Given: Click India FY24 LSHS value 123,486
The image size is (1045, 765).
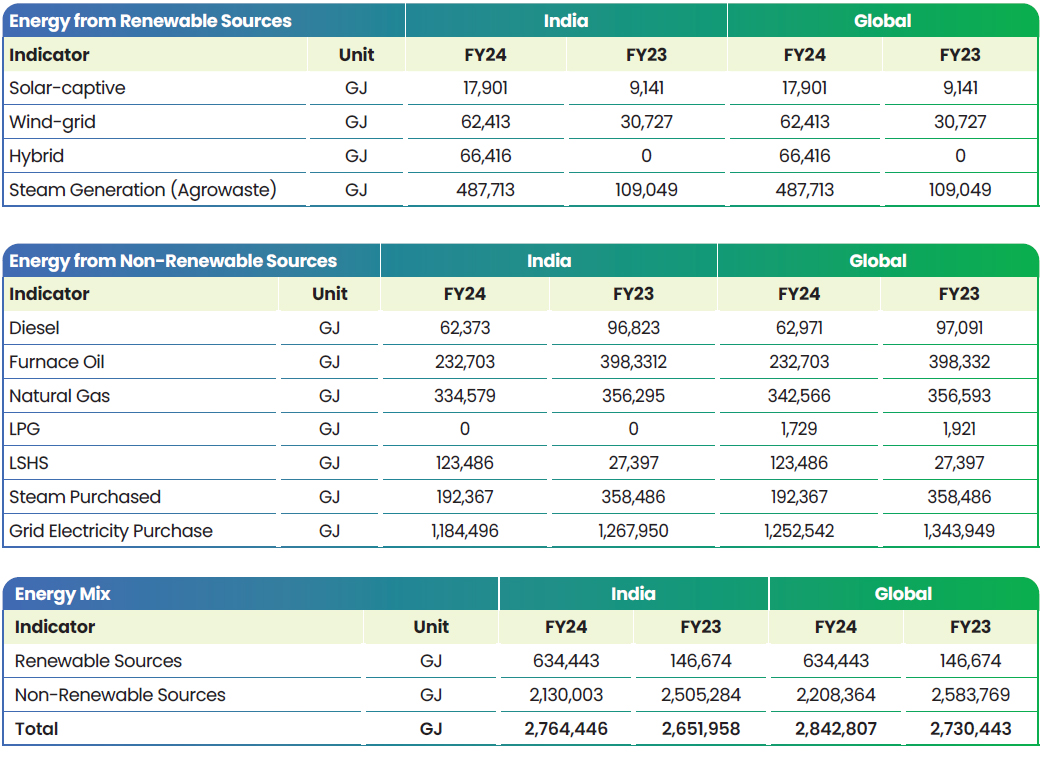Looking at the screenshot, I should coord(465,462).
